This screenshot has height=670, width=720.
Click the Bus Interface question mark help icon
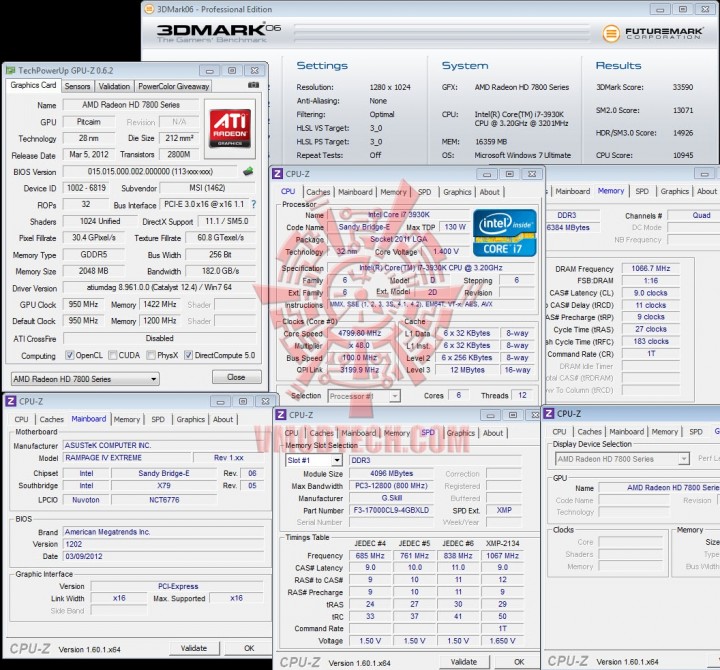[253, 204]
